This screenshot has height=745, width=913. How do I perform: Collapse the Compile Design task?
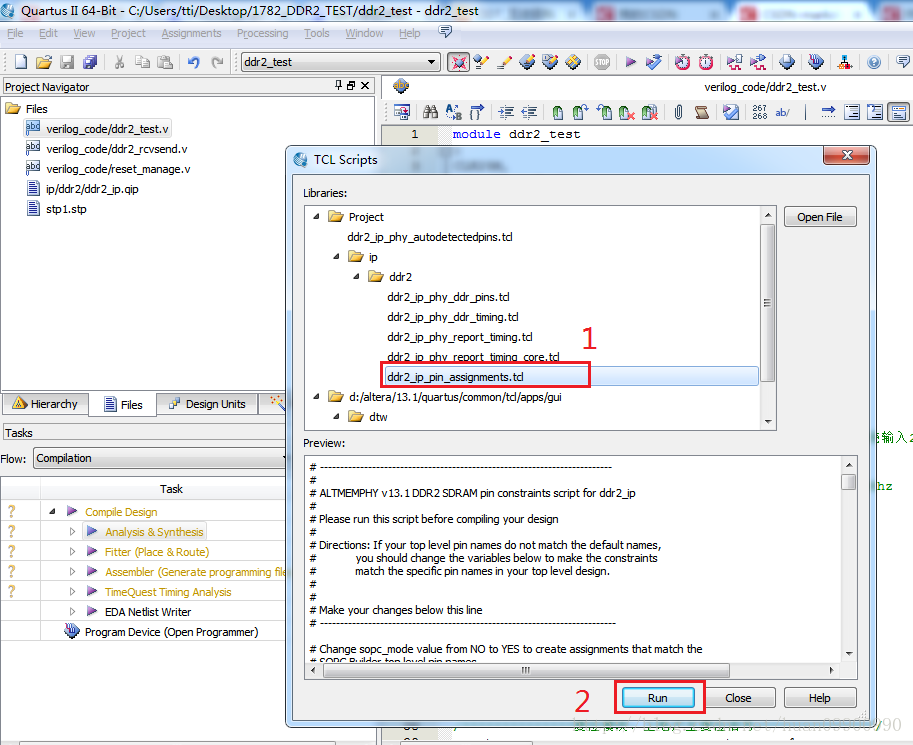[x=52, y=511]
